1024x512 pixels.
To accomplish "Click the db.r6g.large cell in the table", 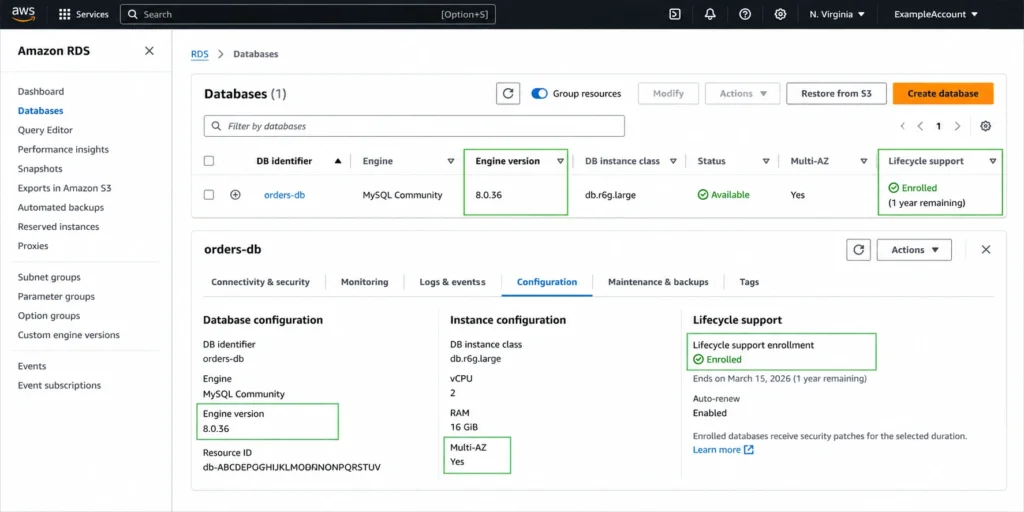I will (x=613, y=195).
